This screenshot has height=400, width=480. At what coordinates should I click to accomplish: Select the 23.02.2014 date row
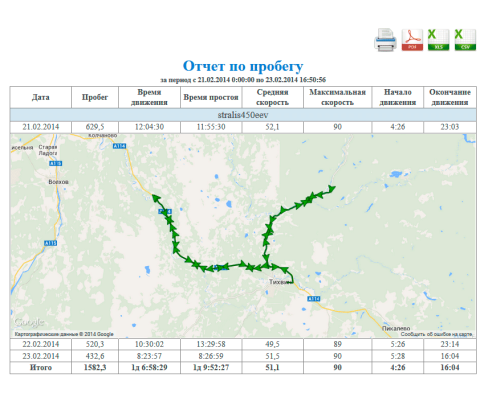[x=243, y=356]
